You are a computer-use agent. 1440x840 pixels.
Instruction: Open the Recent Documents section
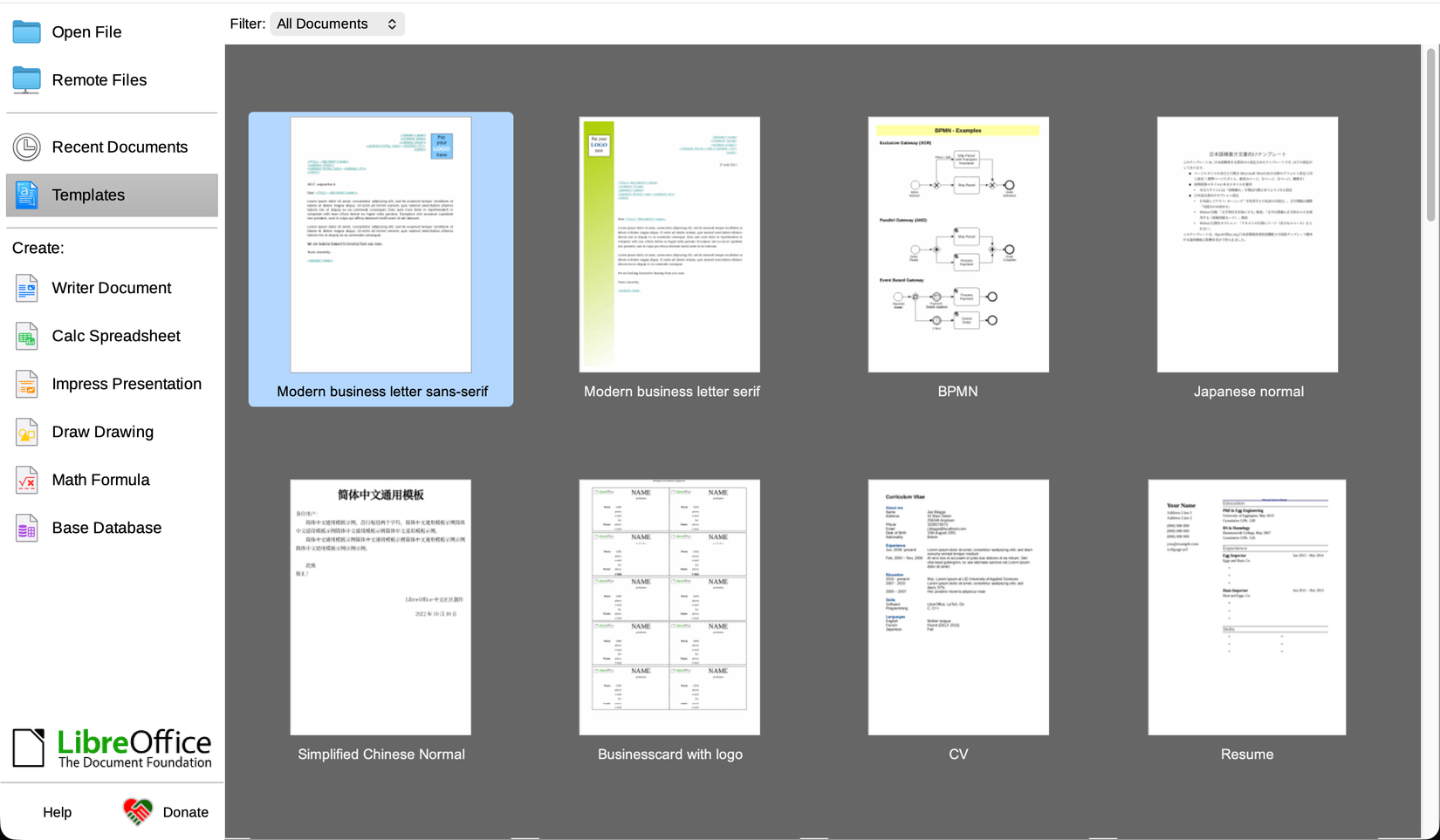tap(120, 147)
